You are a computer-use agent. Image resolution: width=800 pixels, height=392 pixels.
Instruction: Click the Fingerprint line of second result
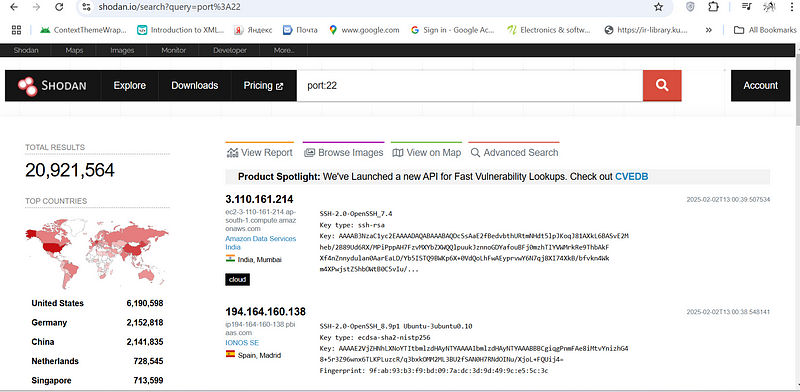pyautogui.click(x=434, y=371)
